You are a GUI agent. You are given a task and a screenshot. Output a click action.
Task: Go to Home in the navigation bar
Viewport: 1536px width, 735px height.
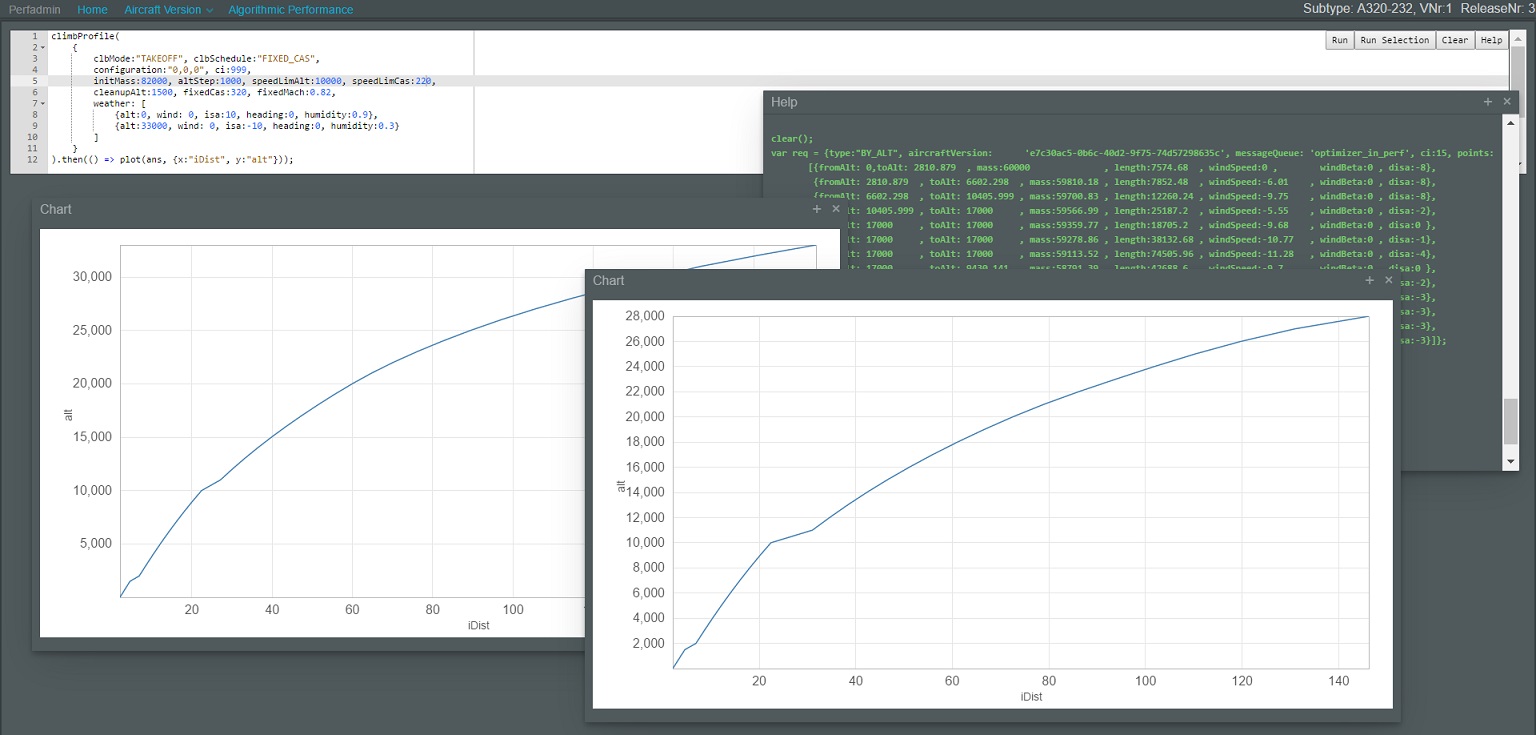[x=92, y=10]
